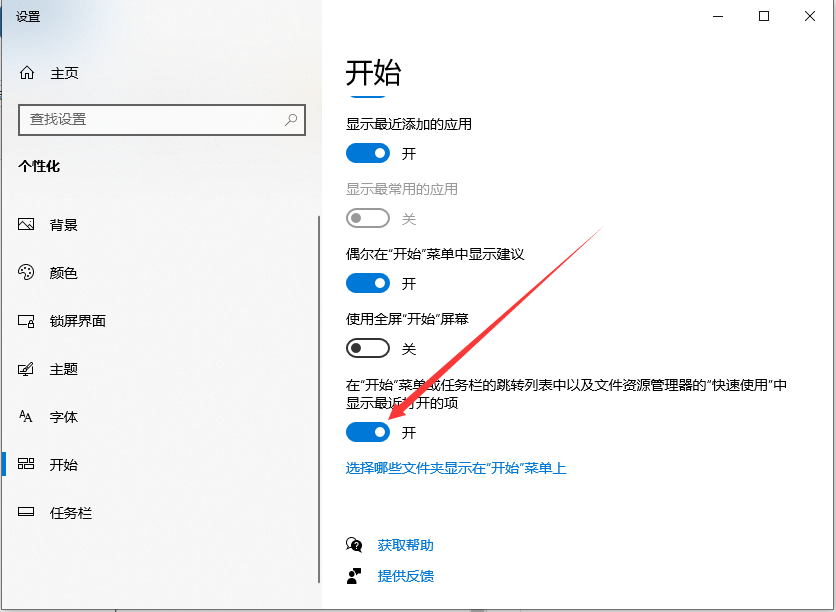Click the search magnifier in 查找设置
This screenshot has height=612, width=836.
(290, 119)
